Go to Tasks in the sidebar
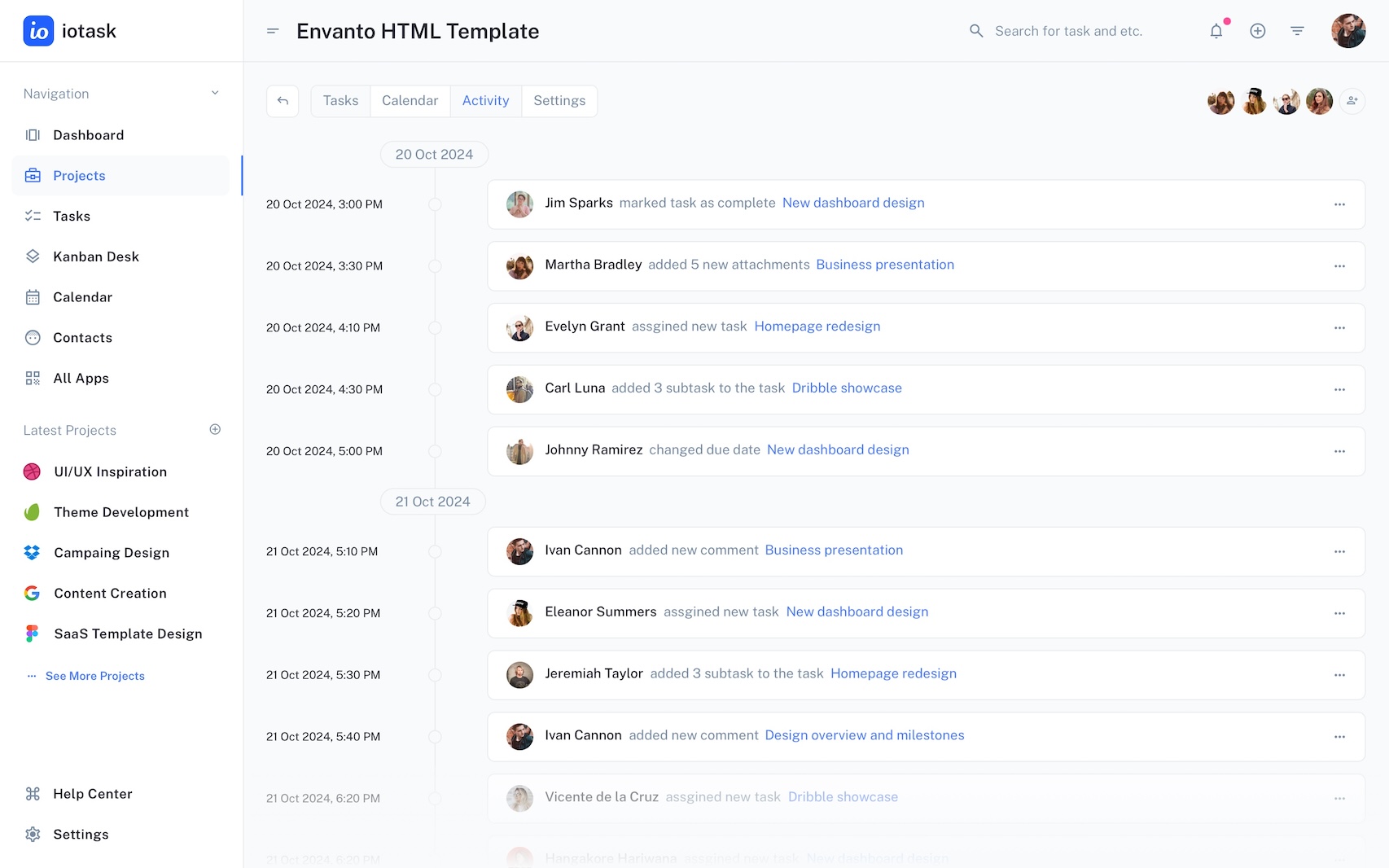1389x868 pixels. (x=120, y=216)
